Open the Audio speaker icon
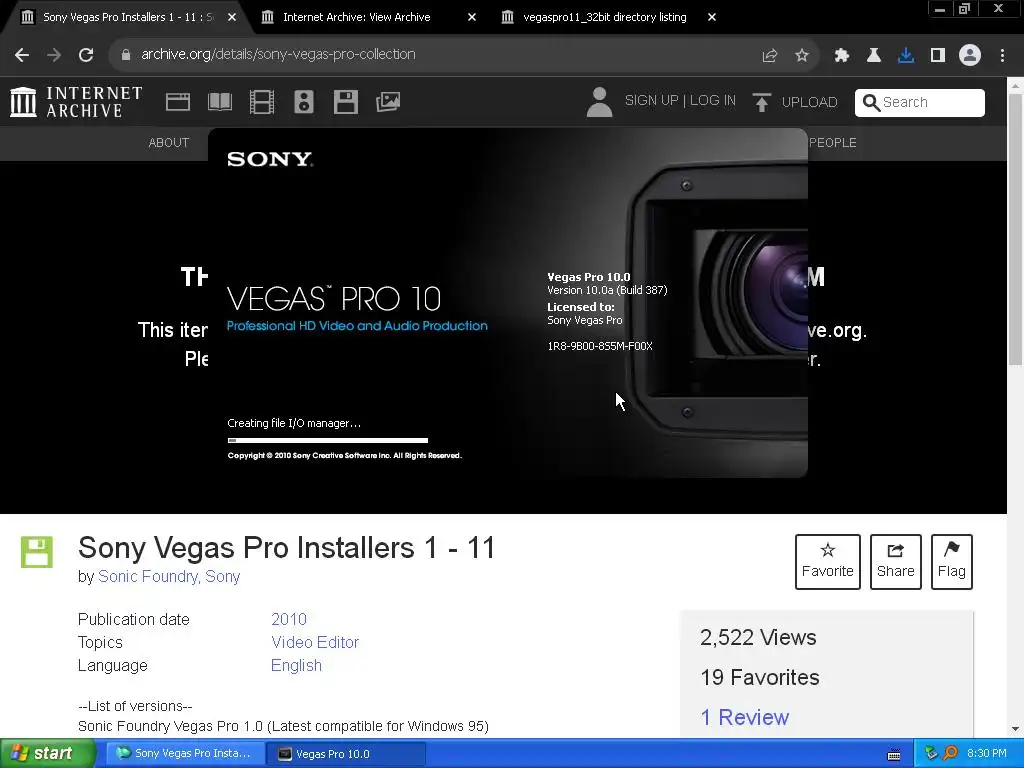Image resolution: width=1024 pixels, height=768 pixels. pos(304,102)
